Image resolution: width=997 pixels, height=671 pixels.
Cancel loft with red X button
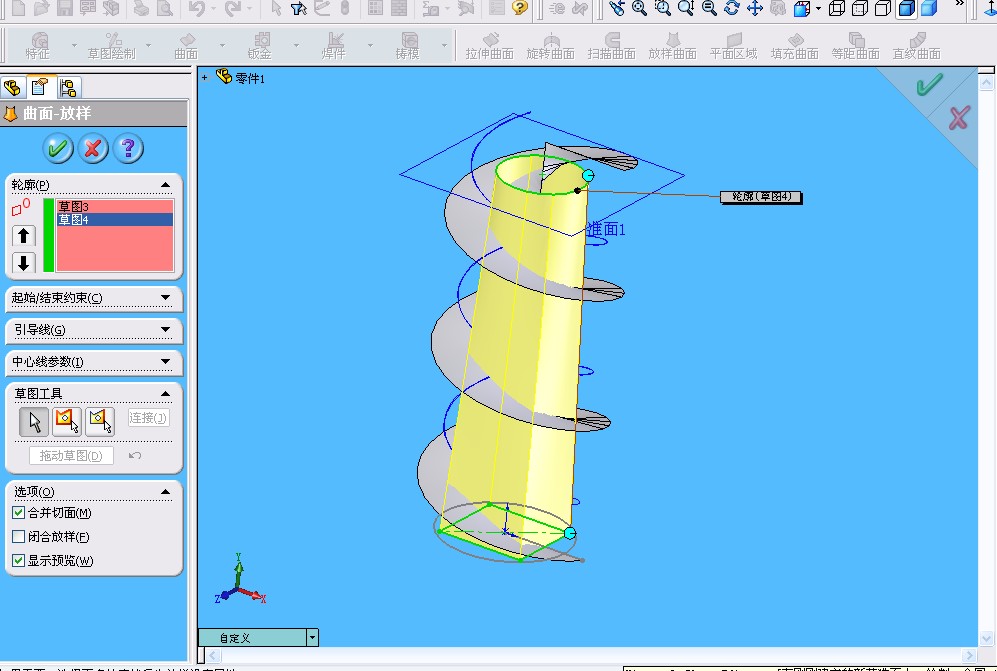pos(93,148)
